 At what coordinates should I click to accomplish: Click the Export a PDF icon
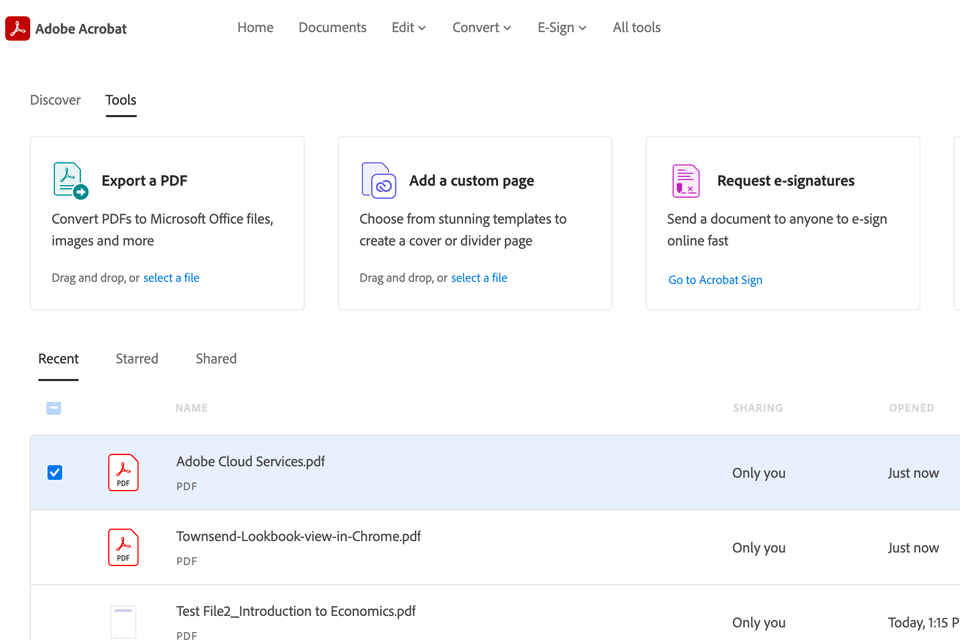click(x=70, y=181)
